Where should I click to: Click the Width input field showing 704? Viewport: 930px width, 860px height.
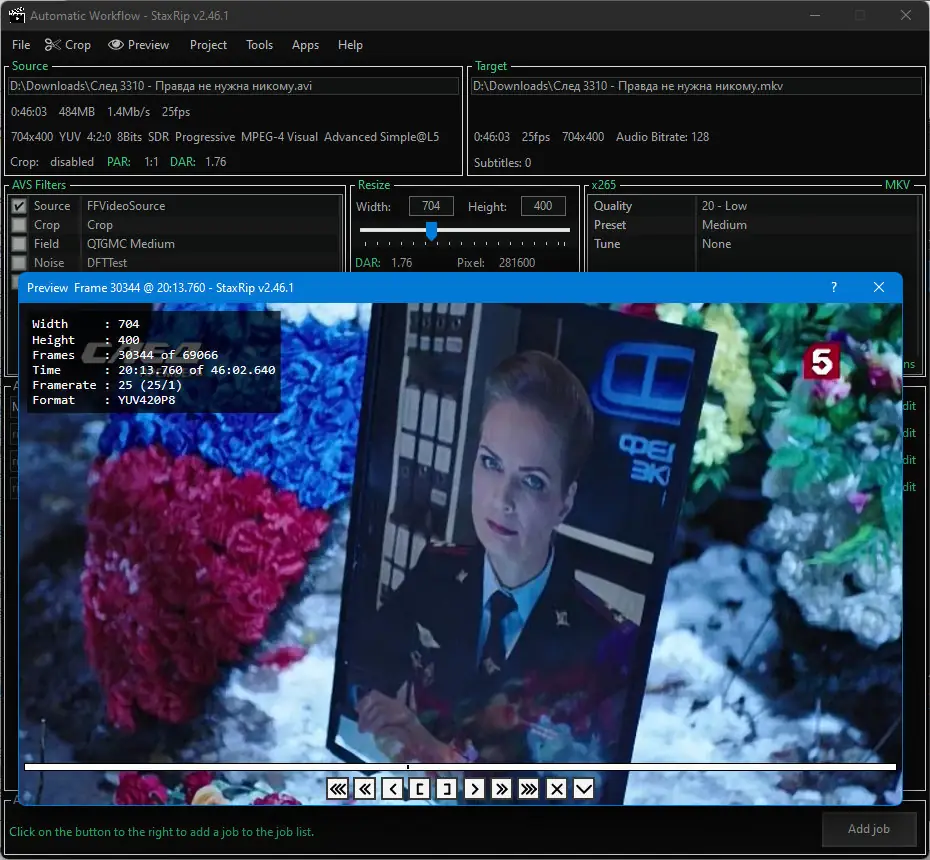(x=431, y=206)
